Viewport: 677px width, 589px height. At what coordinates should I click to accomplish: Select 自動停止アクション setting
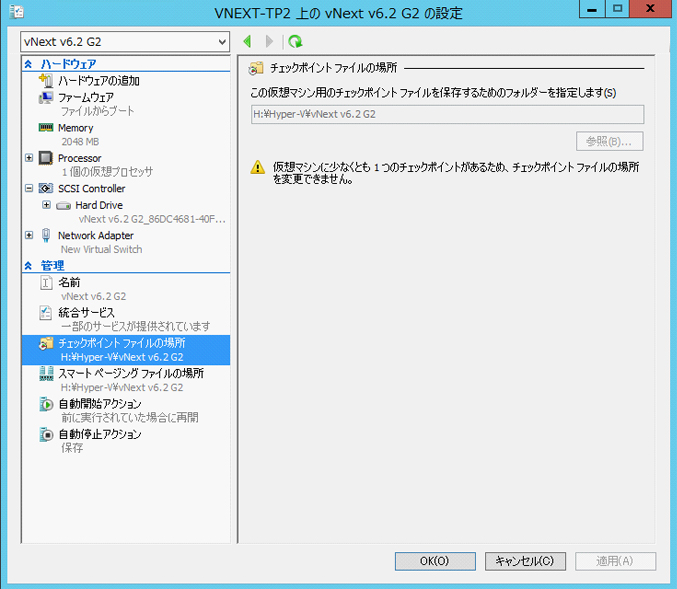(100, 434)
